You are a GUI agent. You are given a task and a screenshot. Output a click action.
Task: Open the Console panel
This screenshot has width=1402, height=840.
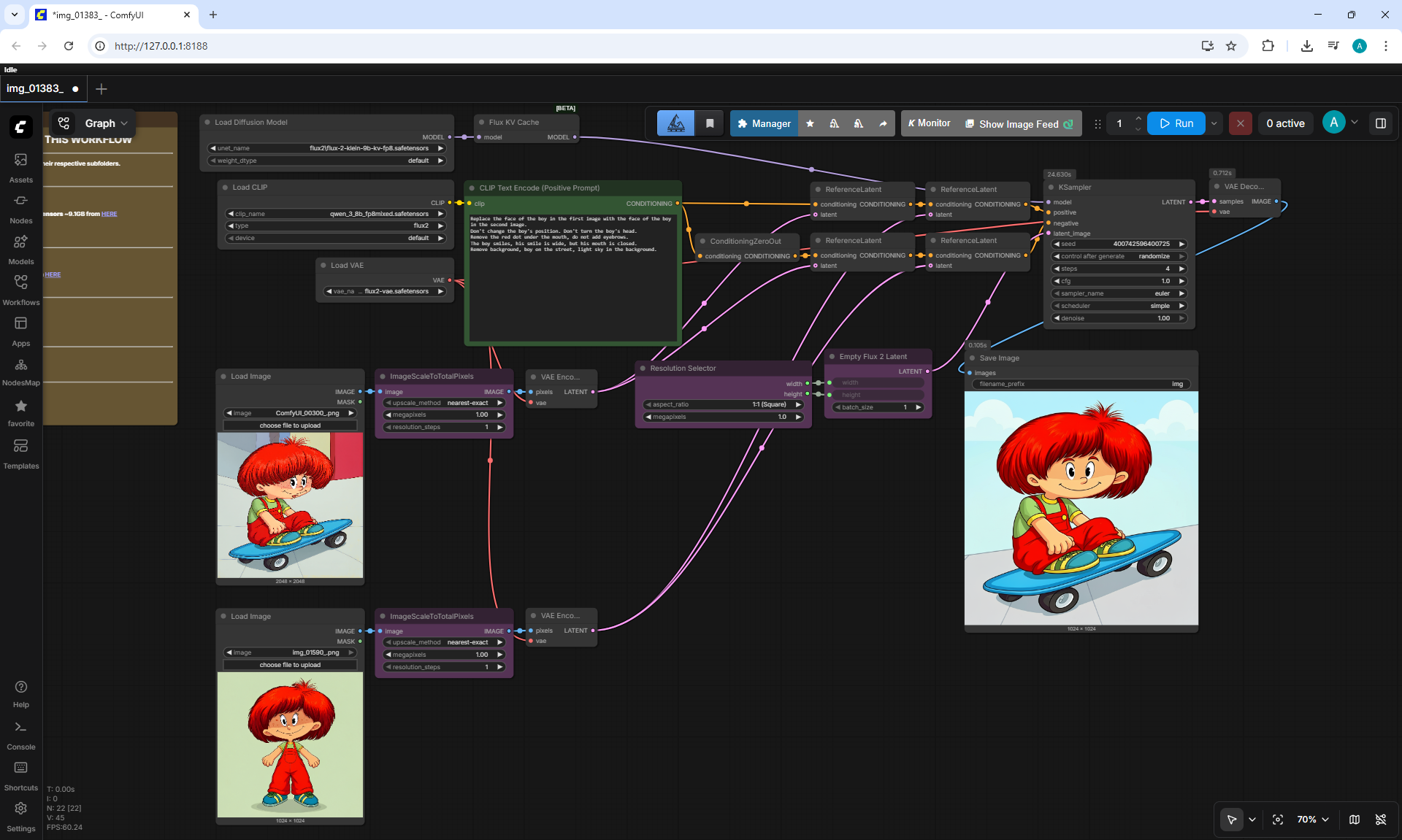click(x=20, y=735)
